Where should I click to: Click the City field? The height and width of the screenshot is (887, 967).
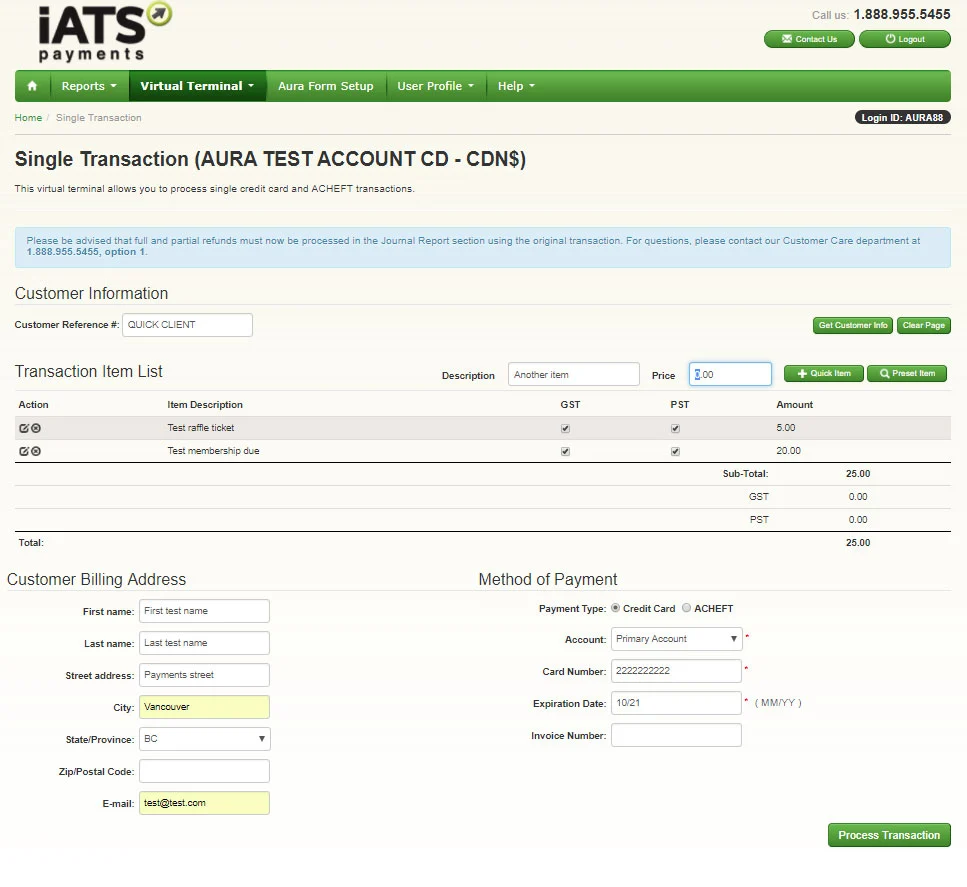204,707
